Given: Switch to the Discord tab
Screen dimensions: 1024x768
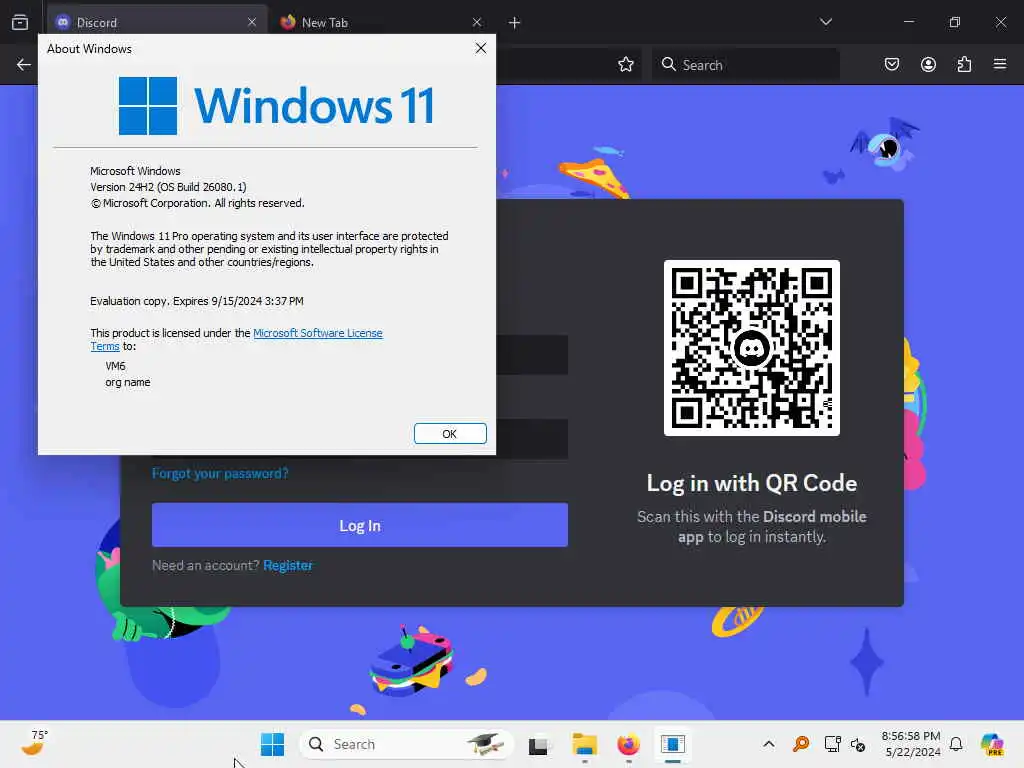Looking at the screenshot, I should [157, 22].
